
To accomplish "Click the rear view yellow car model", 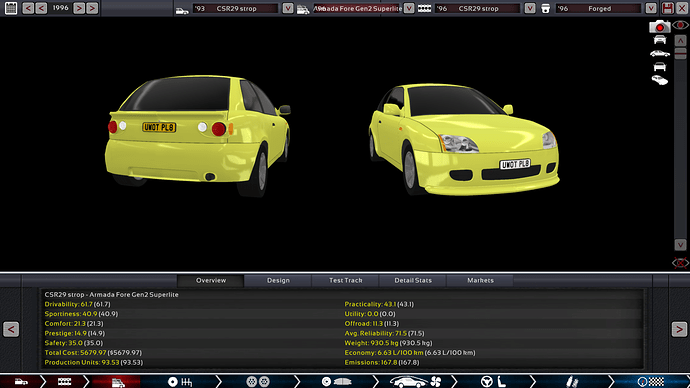I will pyautogui.click(x=197, y=135).
